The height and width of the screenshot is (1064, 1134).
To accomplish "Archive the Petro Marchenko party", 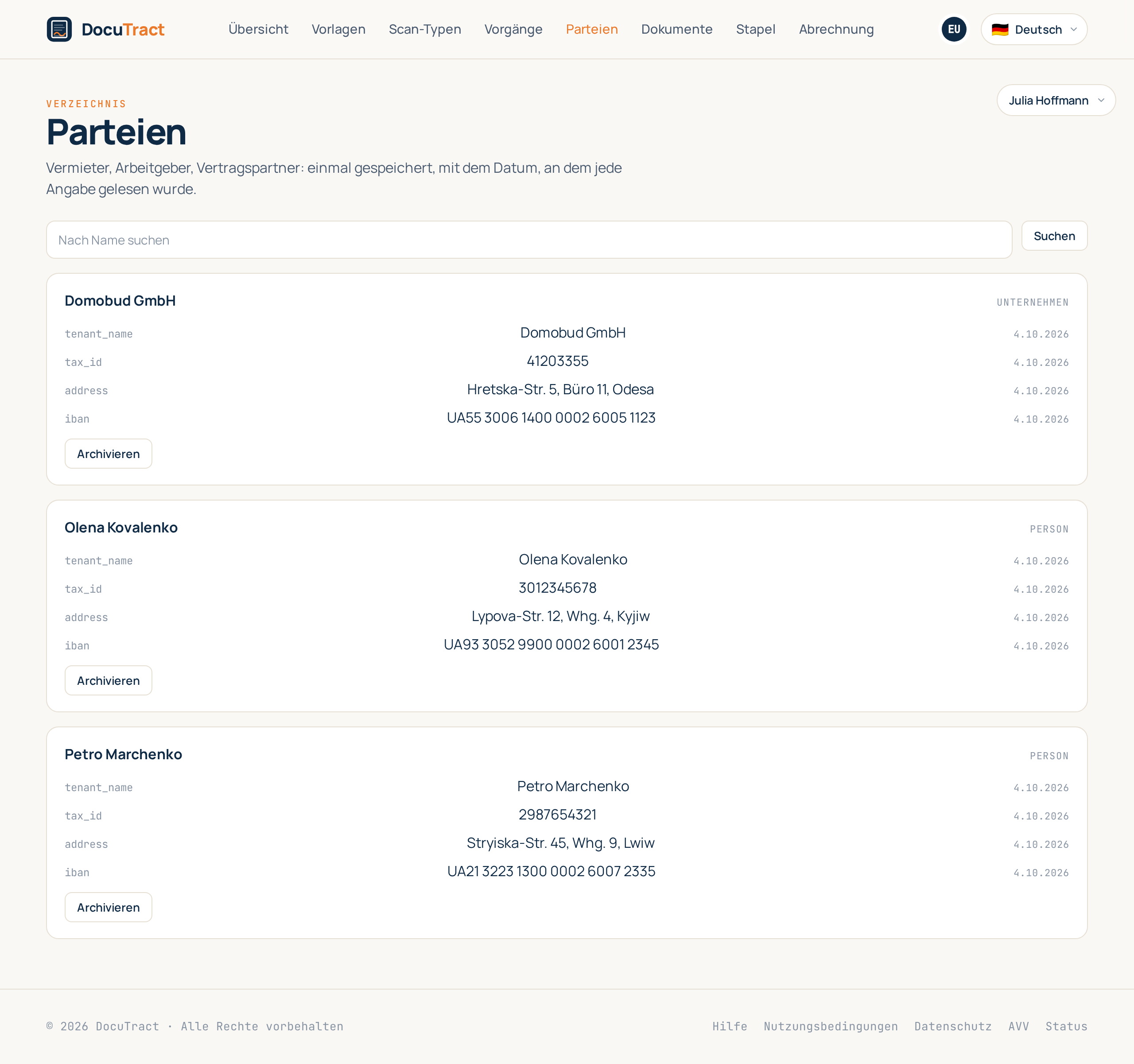I will point(109,907).
